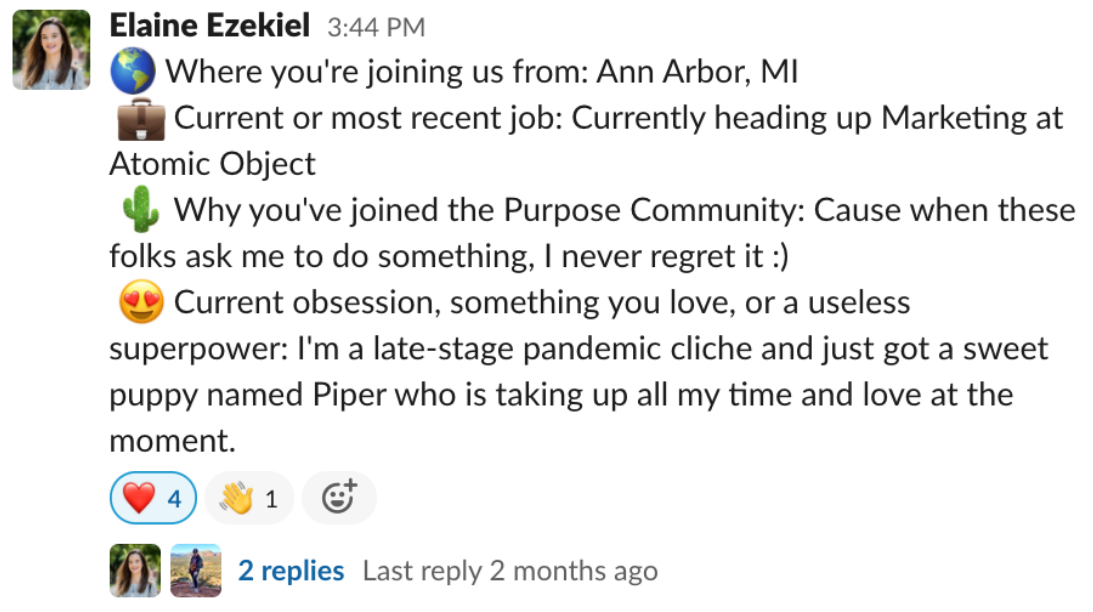Click the second replier's avatar thumbnail
Image resolution: width=1093 pixels, height=612 pixels.
click(x=196, y=571)
